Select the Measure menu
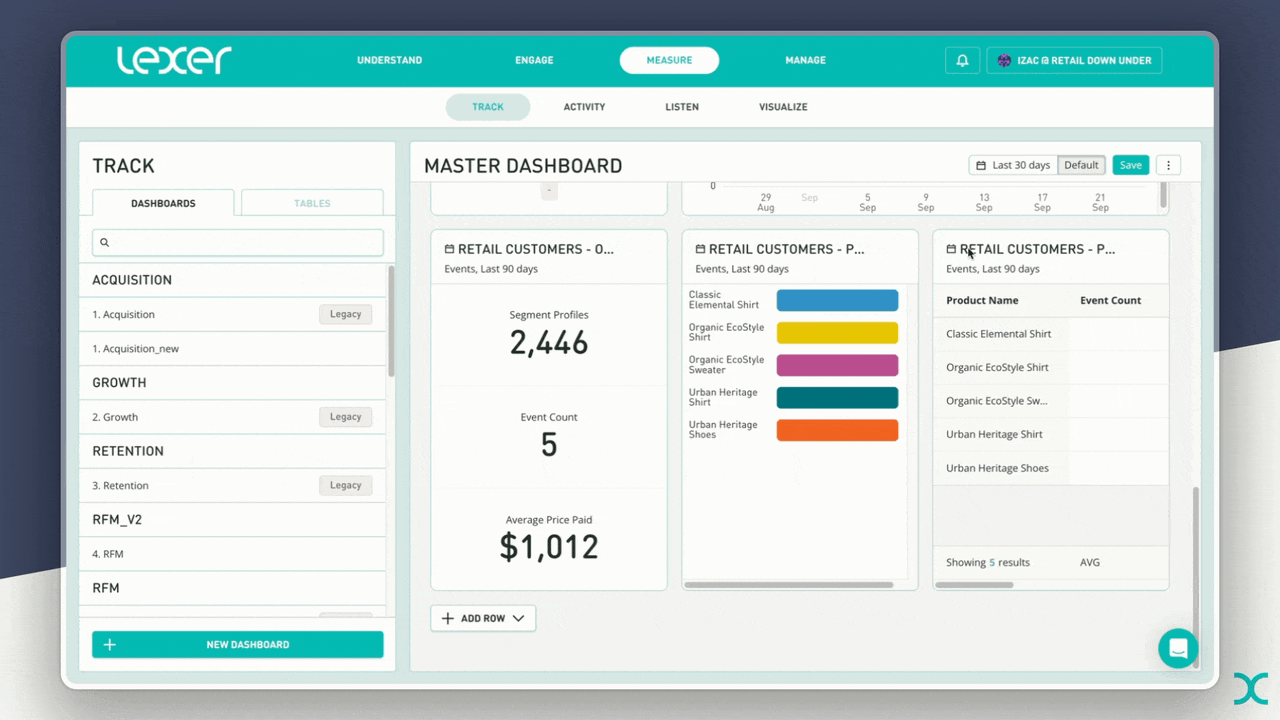This screenshot has height=720, width=1280. coord(669,60)
